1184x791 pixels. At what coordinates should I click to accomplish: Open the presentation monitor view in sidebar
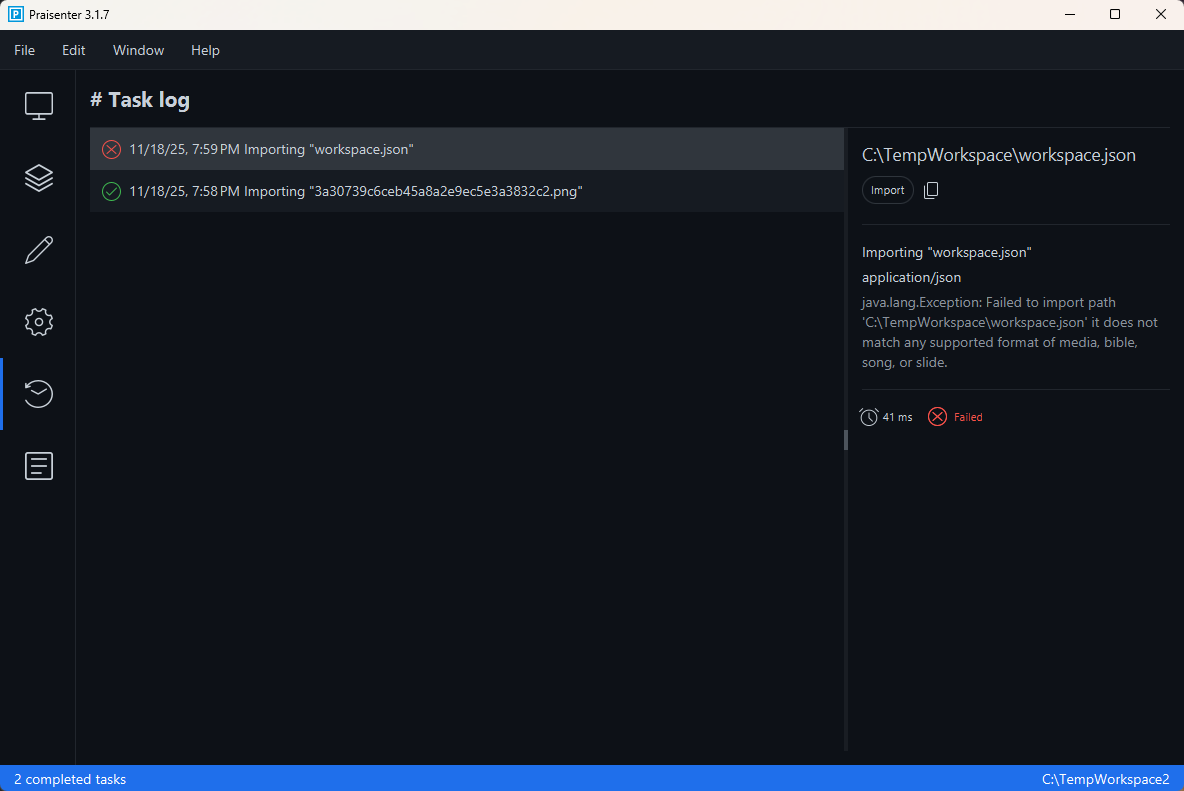(39, 106)
